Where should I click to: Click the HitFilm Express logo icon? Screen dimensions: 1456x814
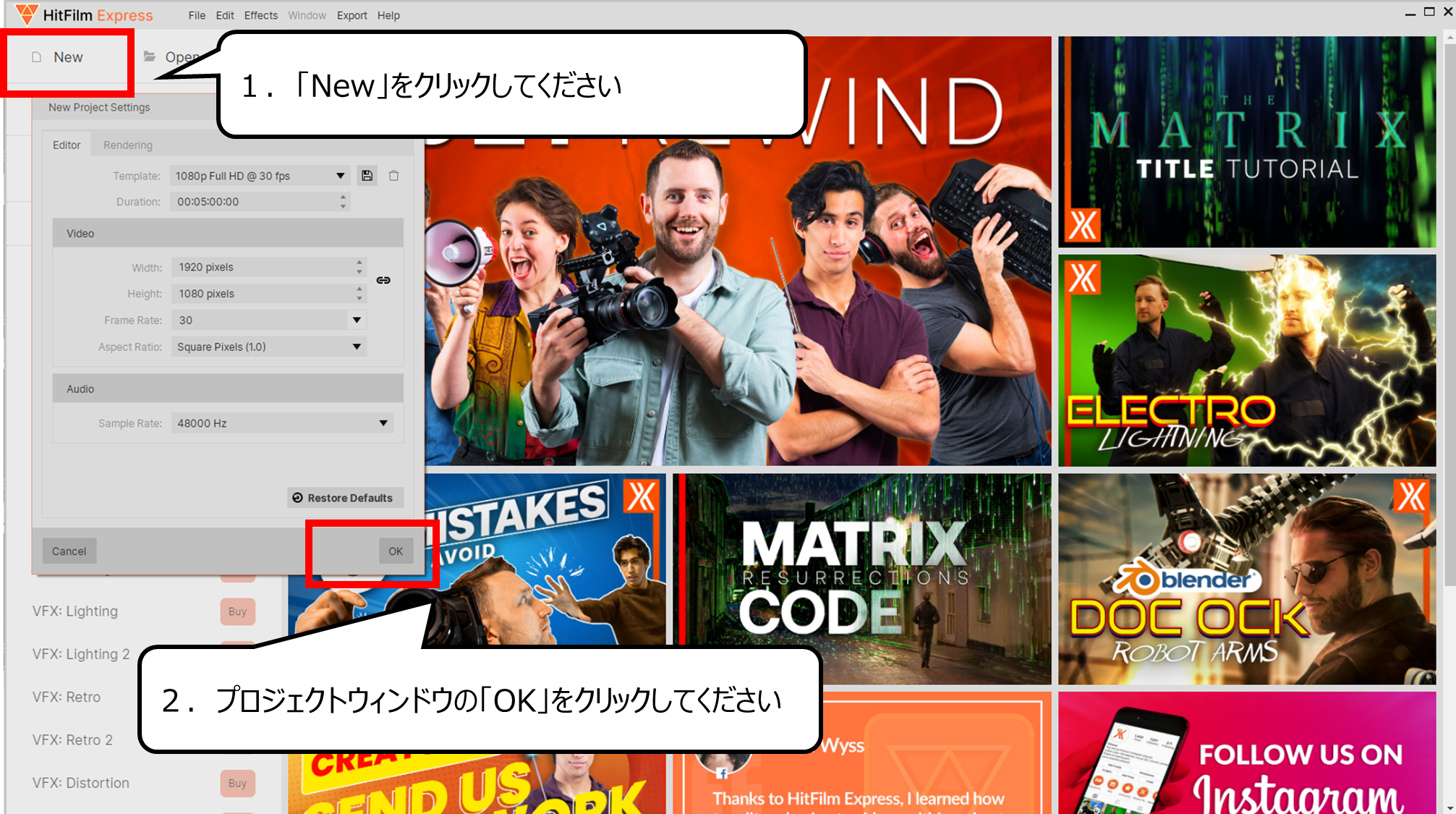click(27, 14)
